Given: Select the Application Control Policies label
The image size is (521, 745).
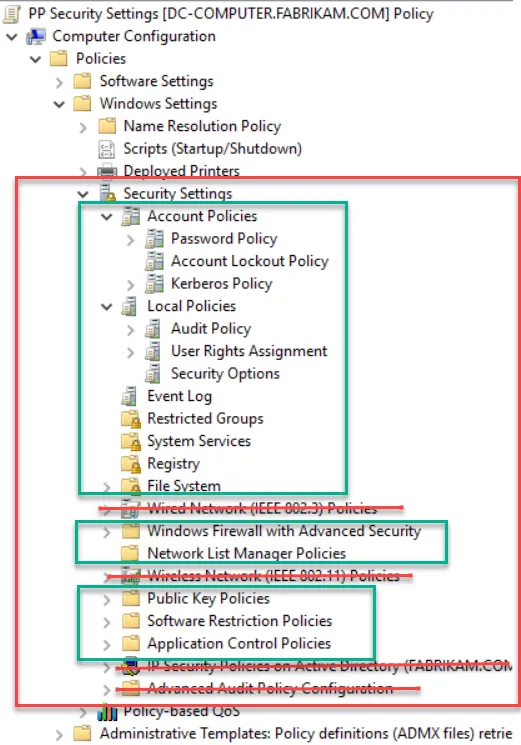Looking at the screenshot, I should pos(239,643).
